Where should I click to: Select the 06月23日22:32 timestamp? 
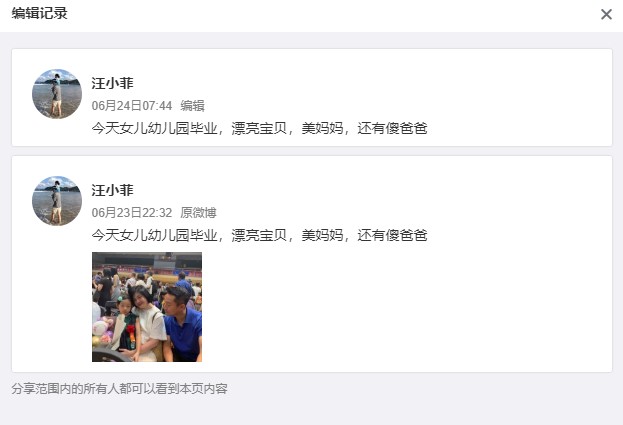pyautogui.click(x=132, y=212)
